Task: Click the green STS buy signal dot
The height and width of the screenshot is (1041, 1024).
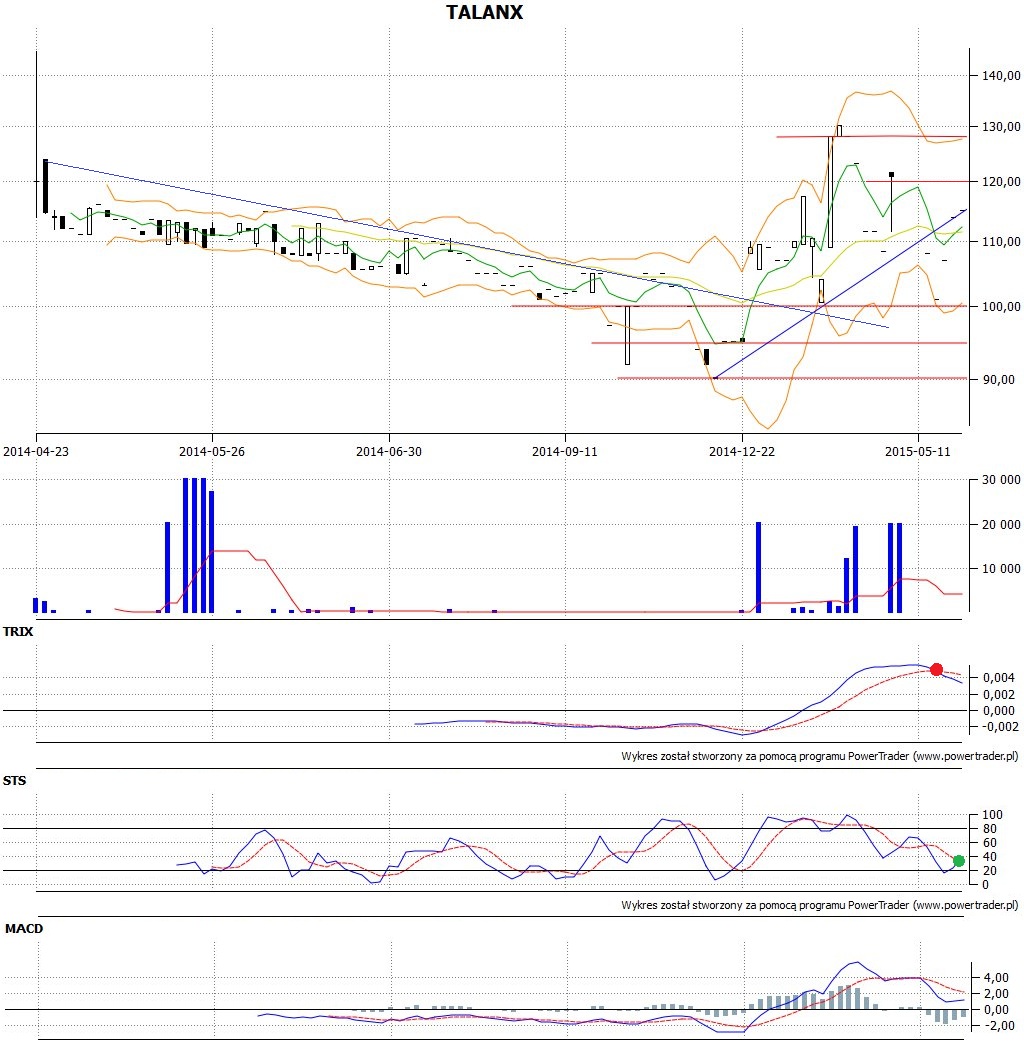Action: coord(958,861)
